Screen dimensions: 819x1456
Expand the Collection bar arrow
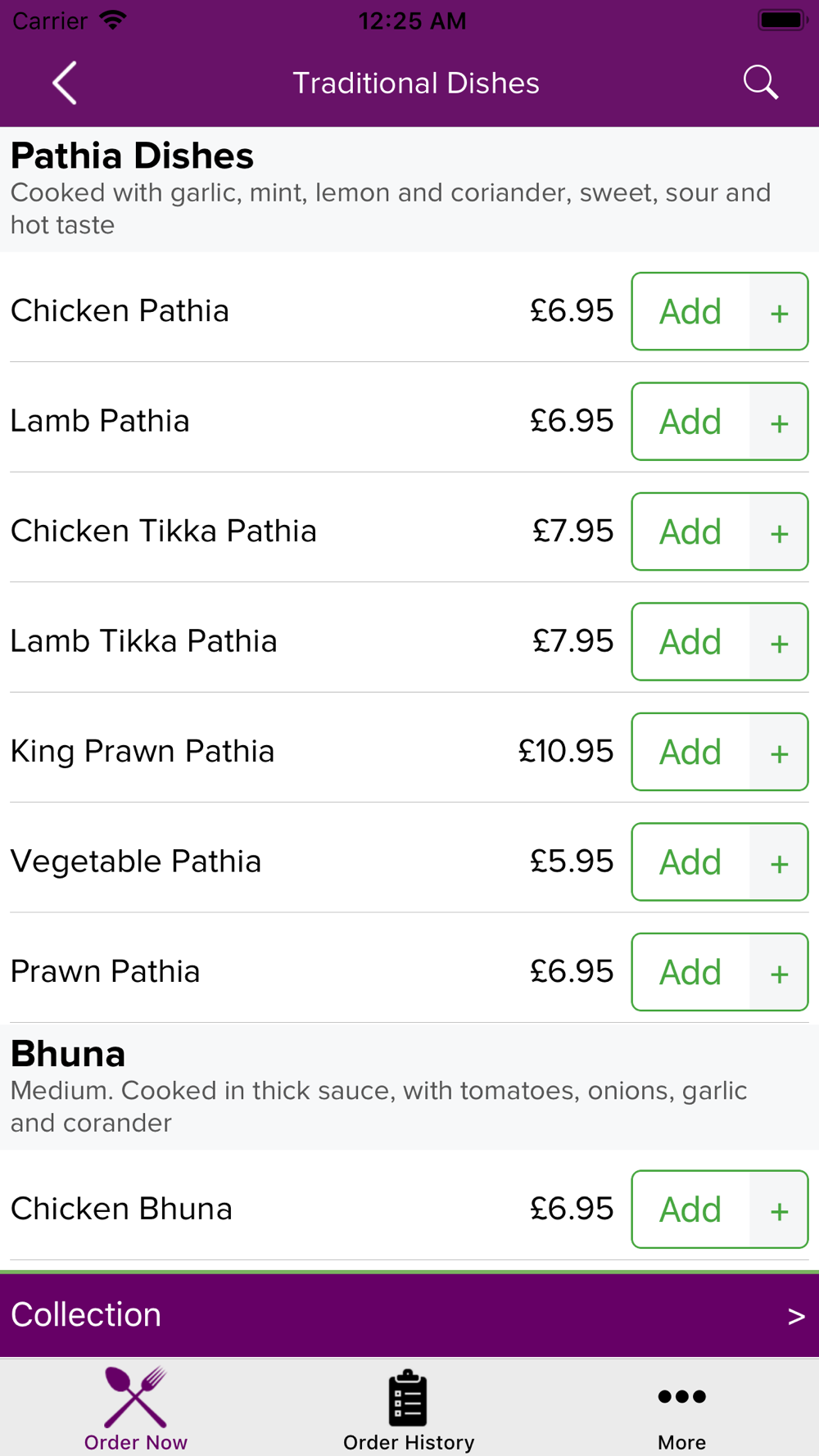pos(796,1316)
